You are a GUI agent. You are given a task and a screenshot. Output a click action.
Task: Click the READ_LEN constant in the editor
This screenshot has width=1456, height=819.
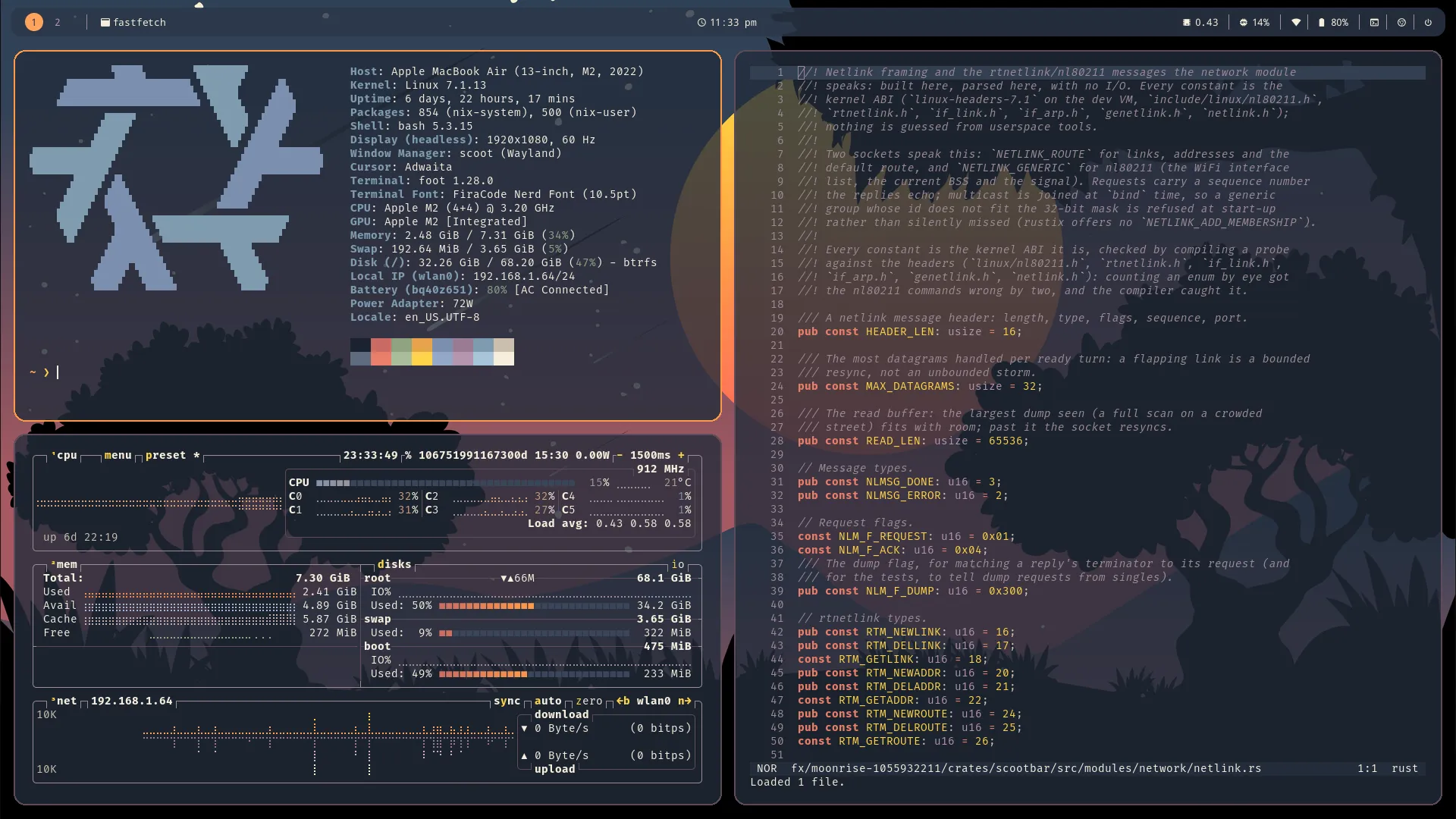(893, 441)
